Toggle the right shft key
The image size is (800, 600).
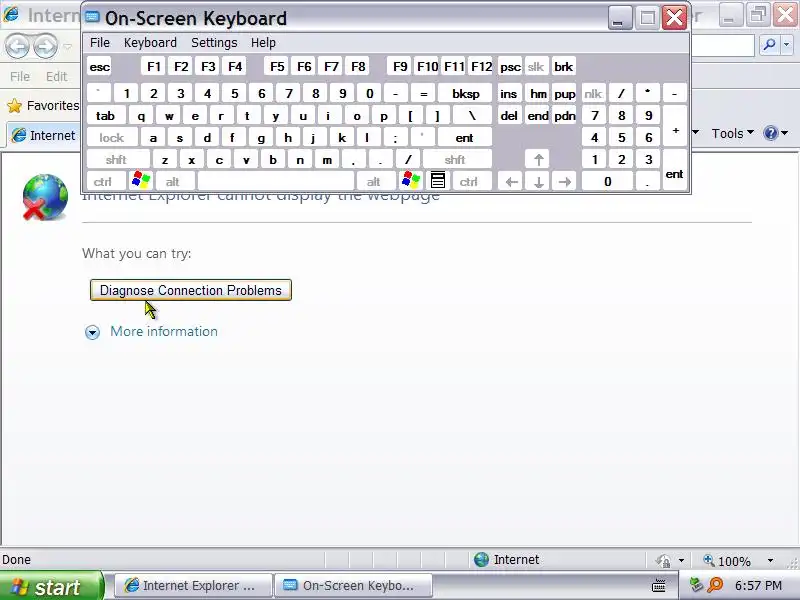click(455, 160)
